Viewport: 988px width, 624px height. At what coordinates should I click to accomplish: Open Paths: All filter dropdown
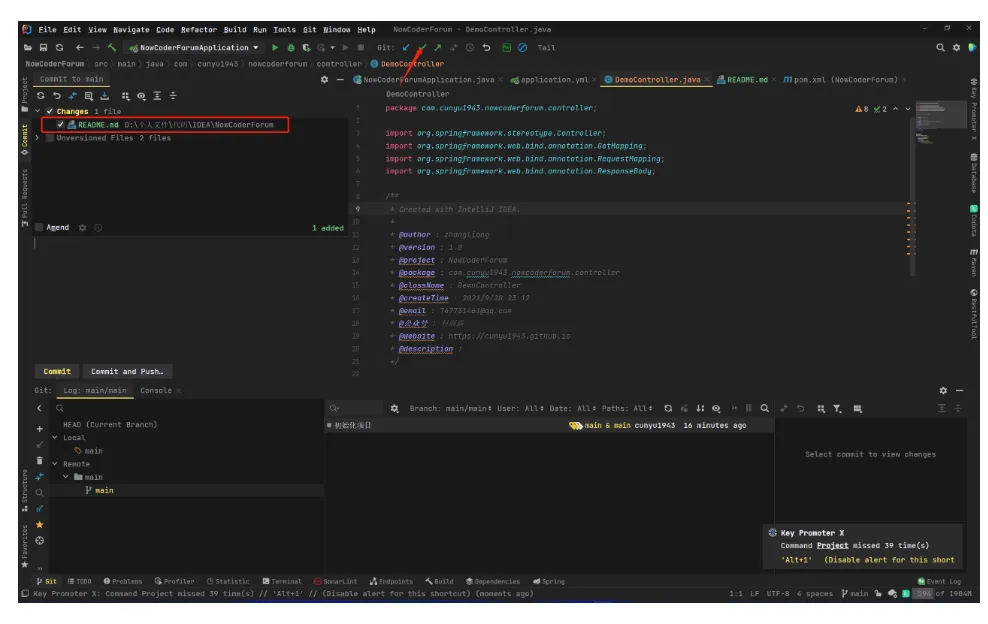coord(627,408)
